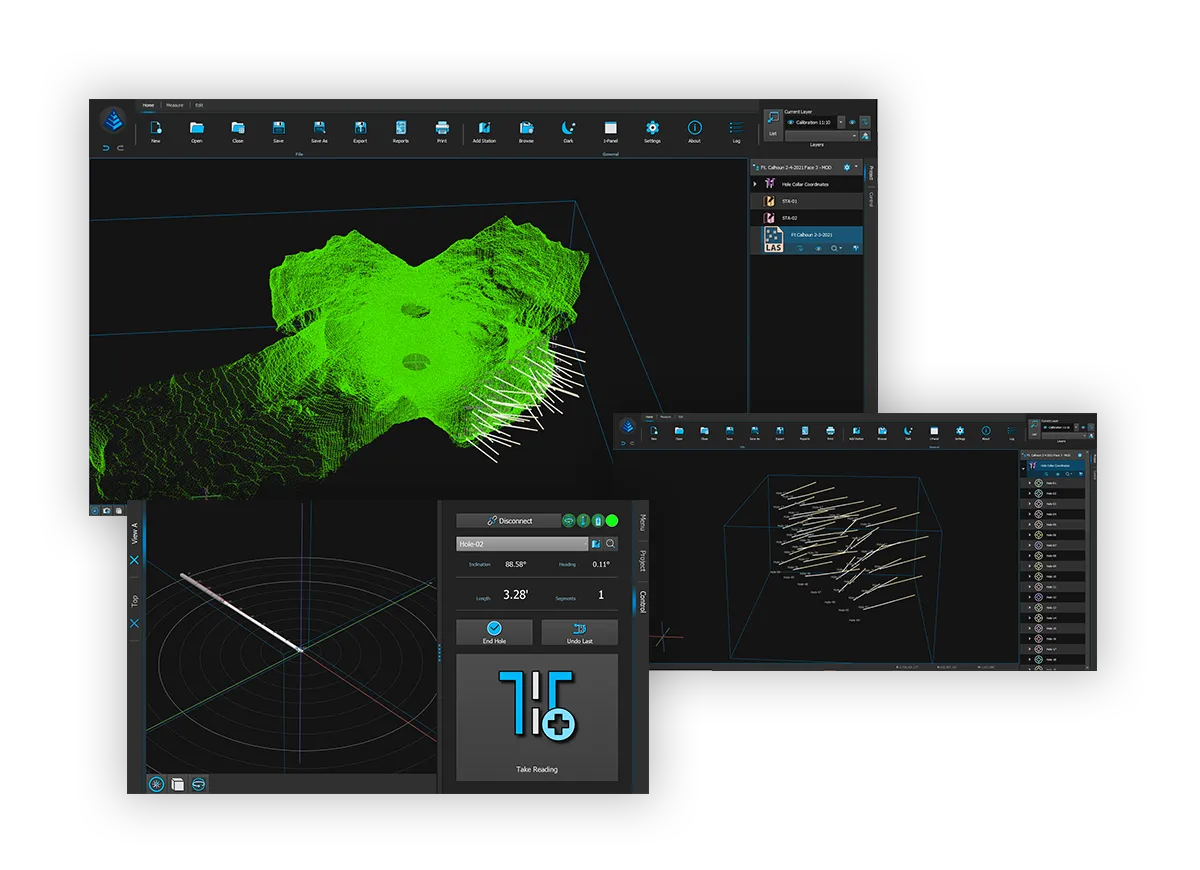Click the undo arrow under main window logo
The image size is (1200, 870).
tap(106, 148)
